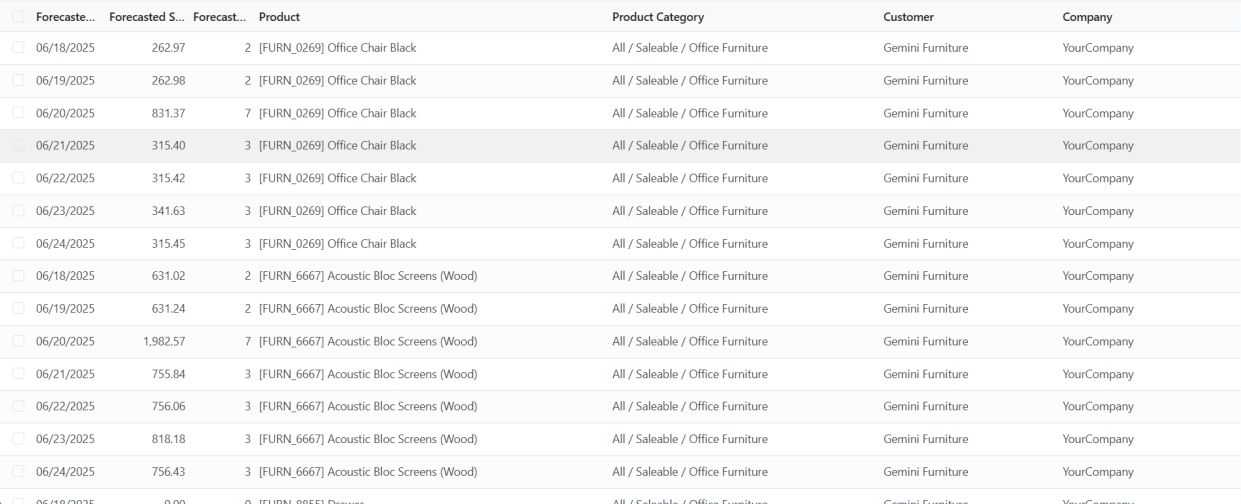
Task: Sort by the Product column header
Action: click(x=279, y=17)
